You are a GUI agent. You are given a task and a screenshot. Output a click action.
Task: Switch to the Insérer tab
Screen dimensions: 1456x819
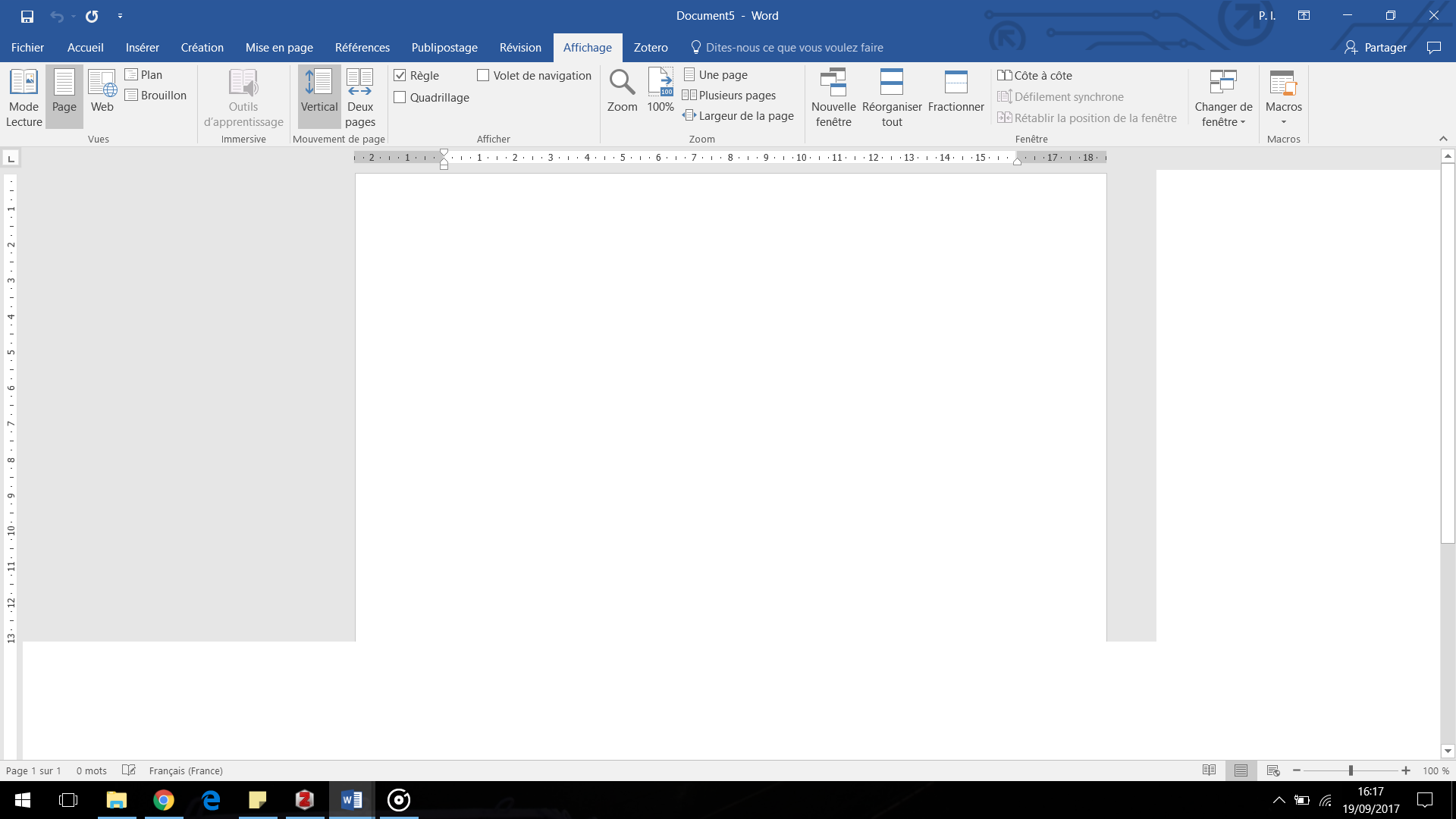pyautogui.click(x=143, y=47)
